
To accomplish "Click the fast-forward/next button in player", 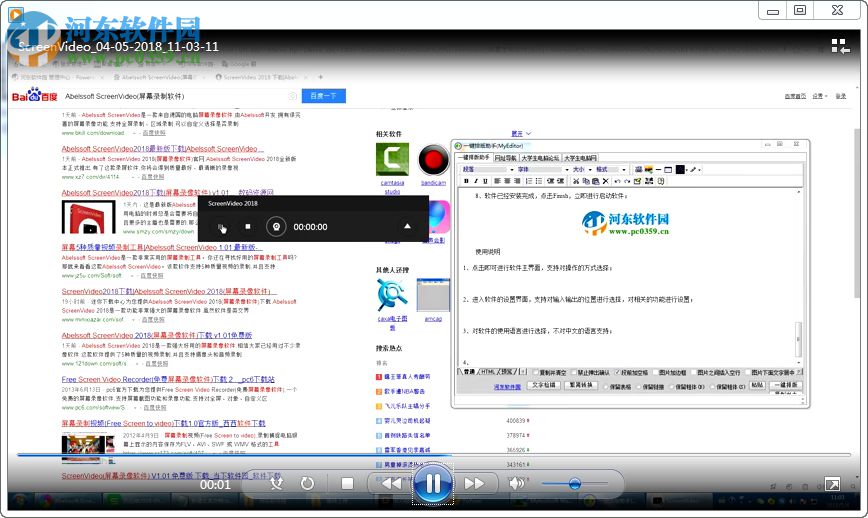I will tap(474, 483).
